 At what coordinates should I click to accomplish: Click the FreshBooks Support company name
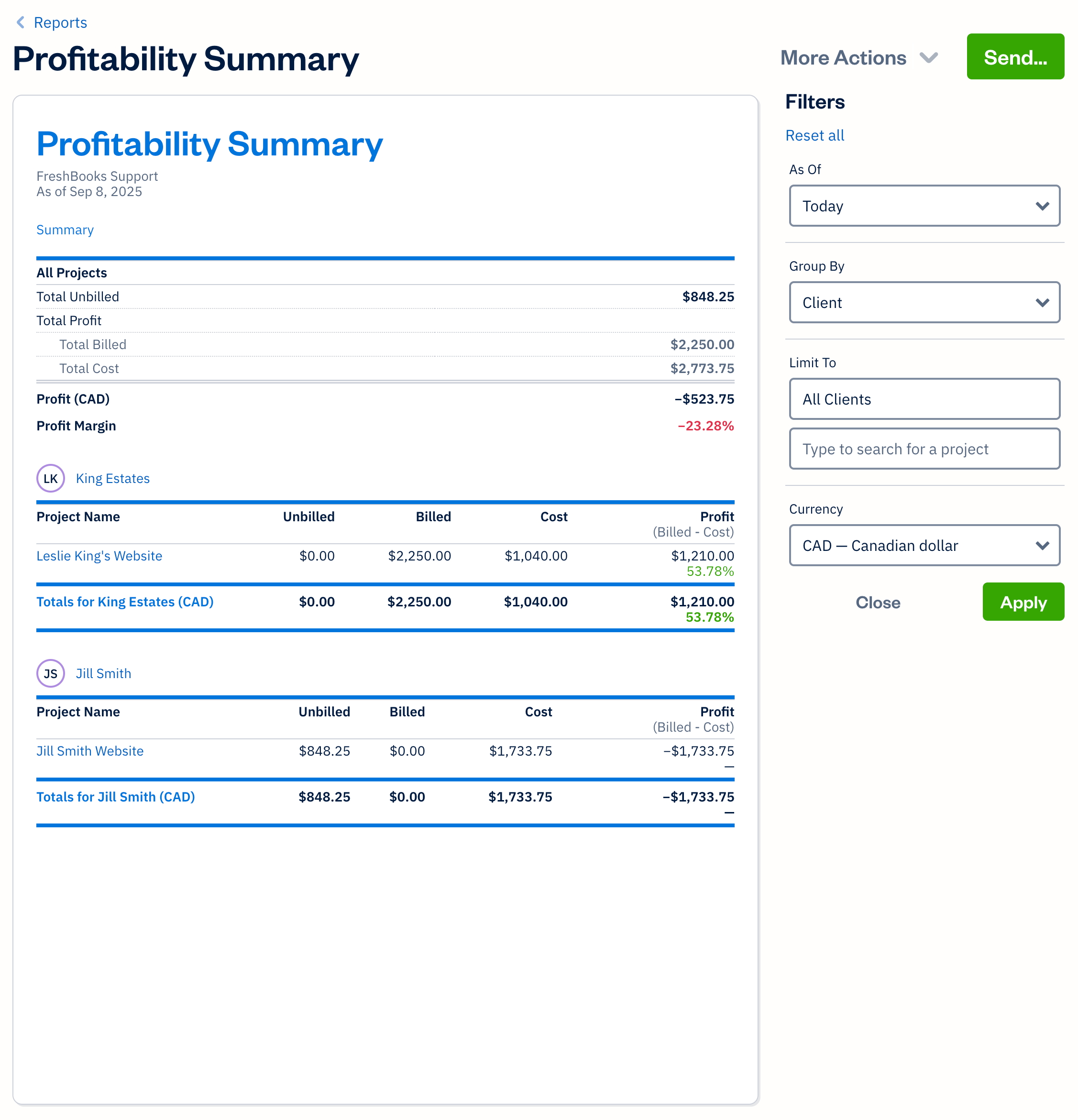point(97,176)
